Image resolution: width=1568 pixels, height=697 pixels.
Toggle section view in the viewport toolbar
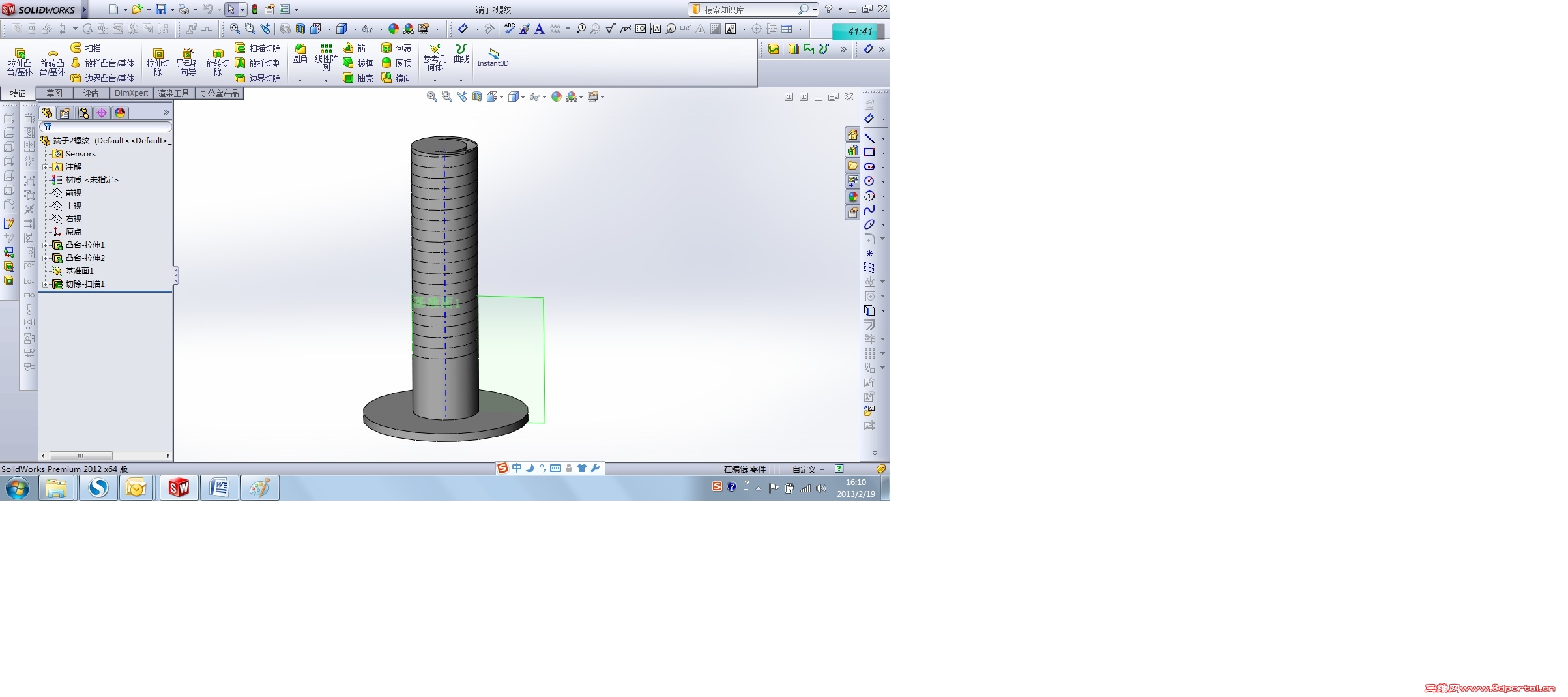point(477,96)
